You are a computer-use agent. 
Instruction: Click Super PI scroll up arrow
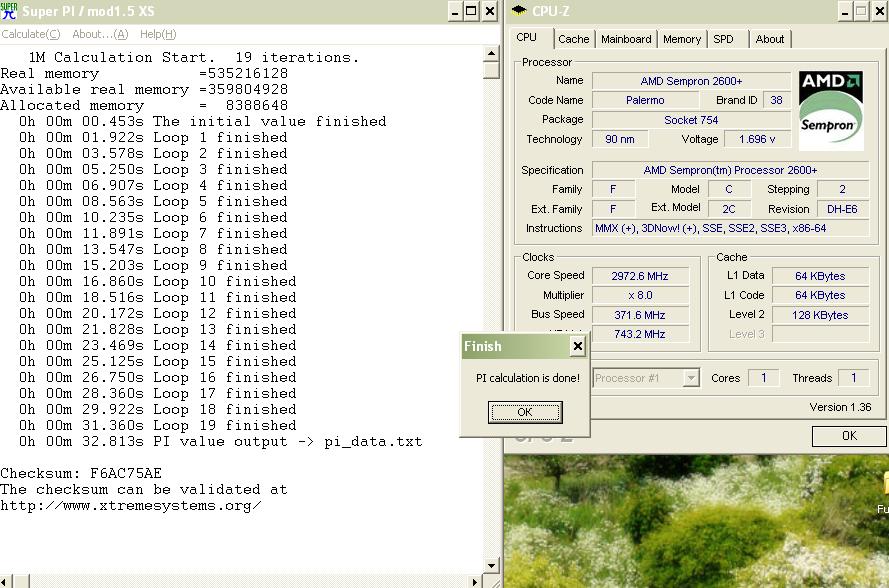(x=491, y=54)
